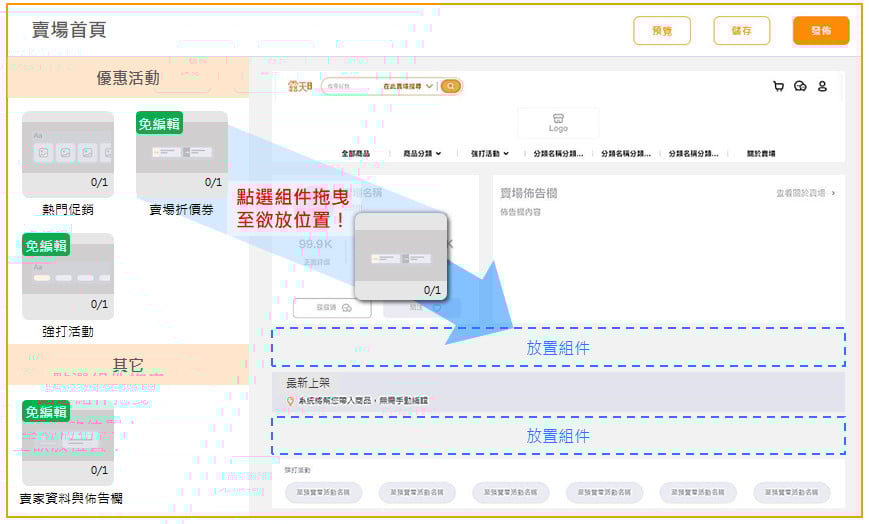Select the 賣家資料與佈告欄 component thumbnail
Screen dimensions: 869x524
[x=68, y=444]
